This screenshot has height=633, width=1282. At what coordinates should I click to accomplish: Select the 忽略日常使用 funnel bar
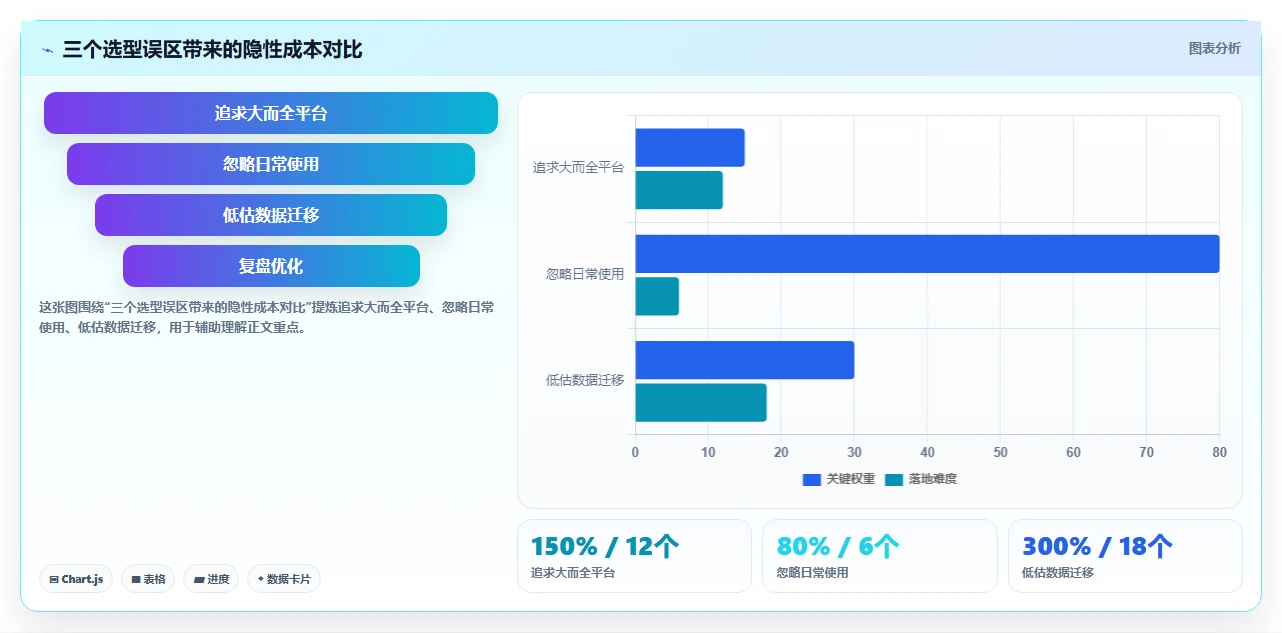click(271, 164)
